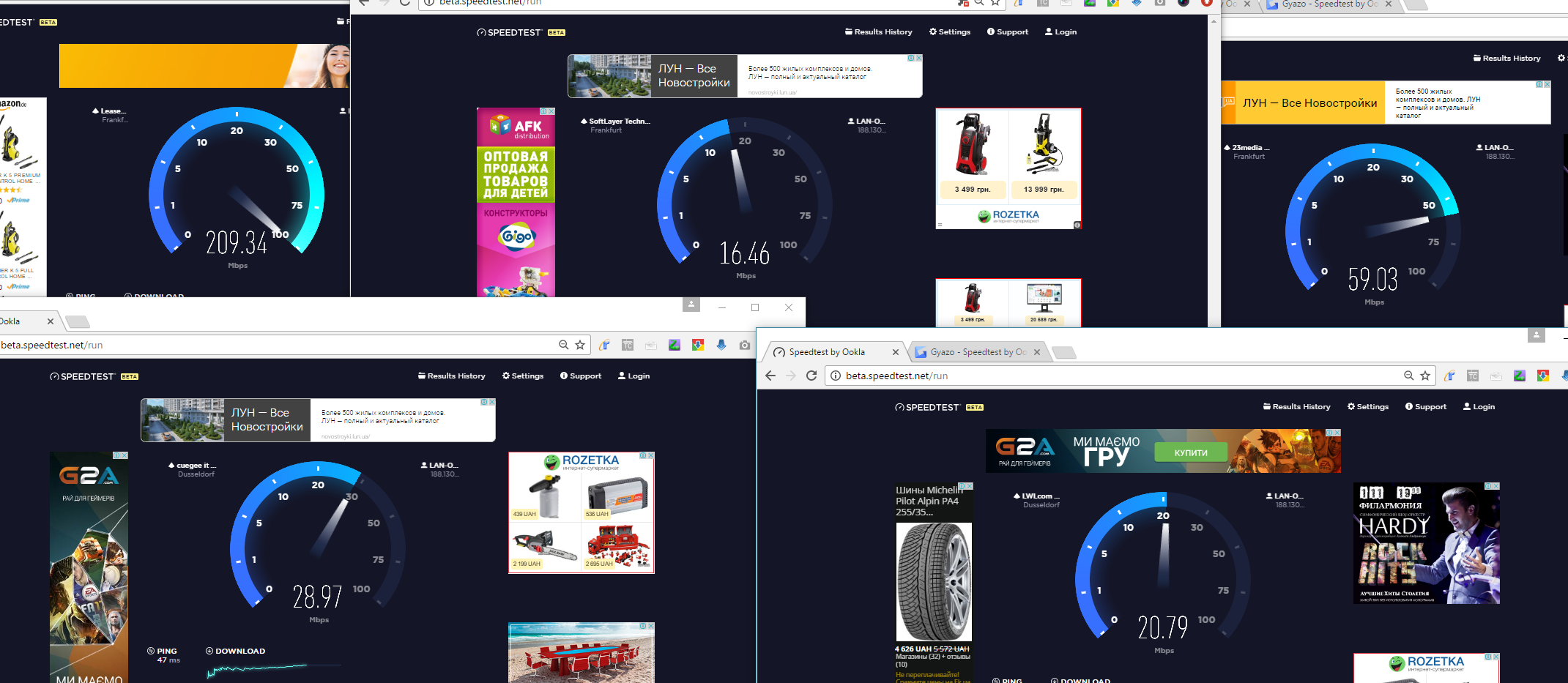This screenshot has height=683, width=1568.
Task: Go back in the bottom-right browser window
Action: coord(770,376)
